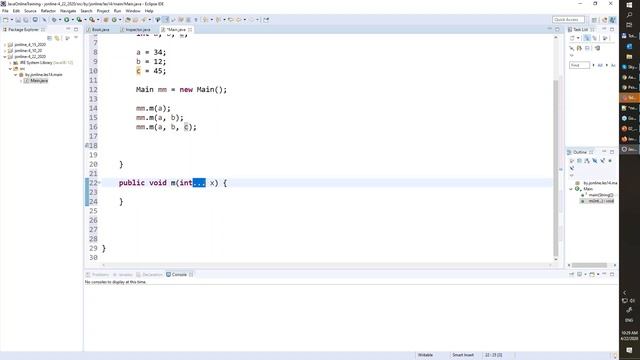Click the editor vertical scrollbar
The image size is (640, 360).
556,167
